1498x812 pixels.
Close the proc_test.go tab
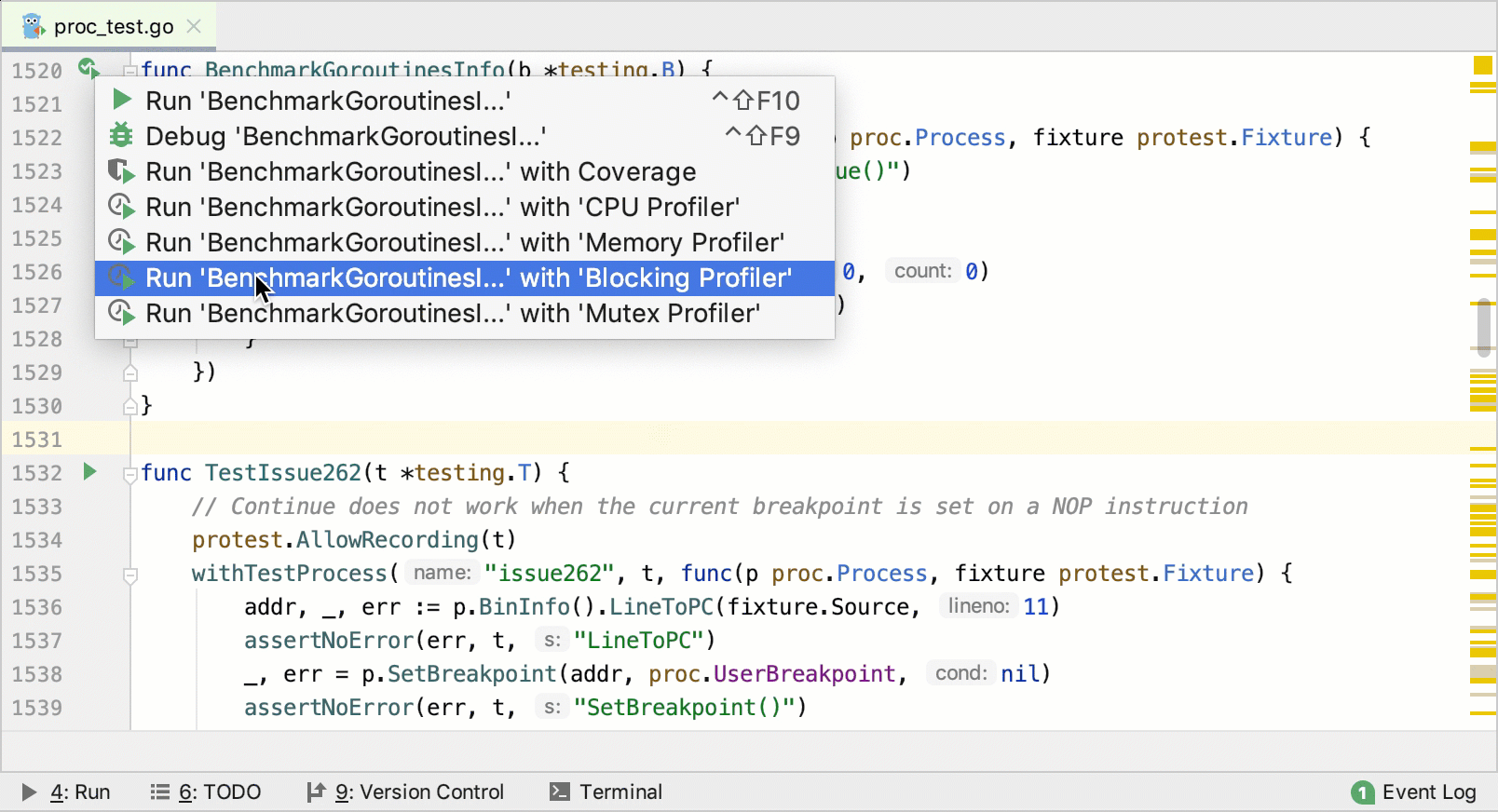(194, 26)
